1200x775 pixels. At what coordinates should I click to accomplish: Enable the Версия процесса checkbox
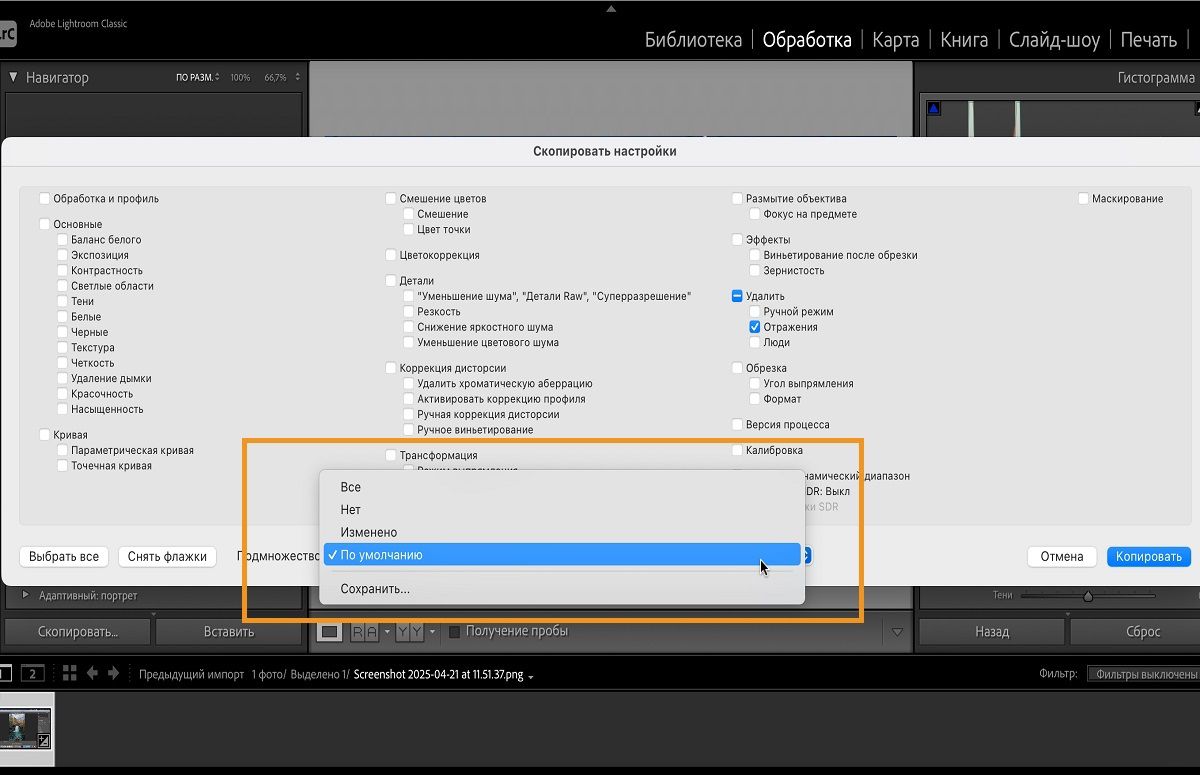click(737, 424)
